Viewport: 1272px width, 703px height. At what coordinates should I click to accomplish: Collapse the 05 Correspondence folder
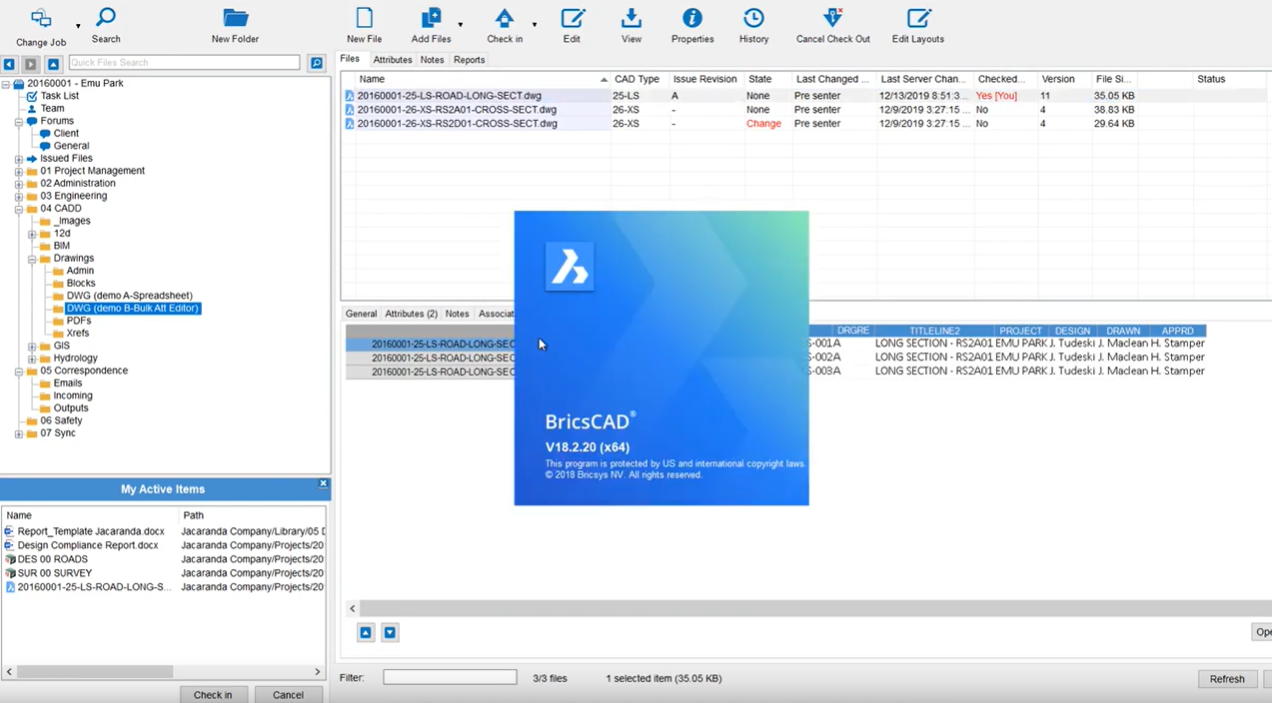click(19, 371)
